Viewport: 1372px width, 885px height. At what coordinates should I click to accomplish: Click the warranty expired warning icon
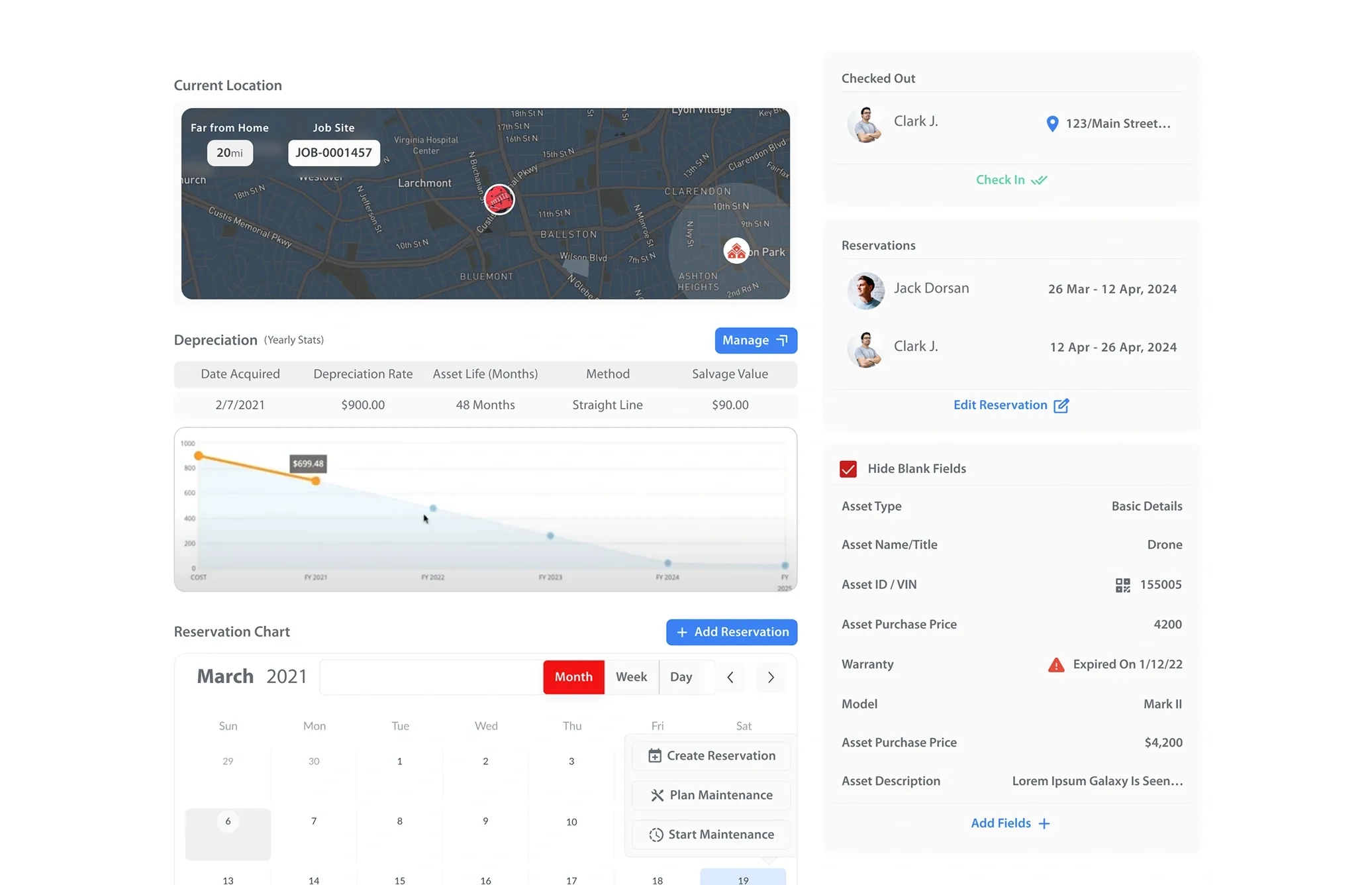[1056, 664]
